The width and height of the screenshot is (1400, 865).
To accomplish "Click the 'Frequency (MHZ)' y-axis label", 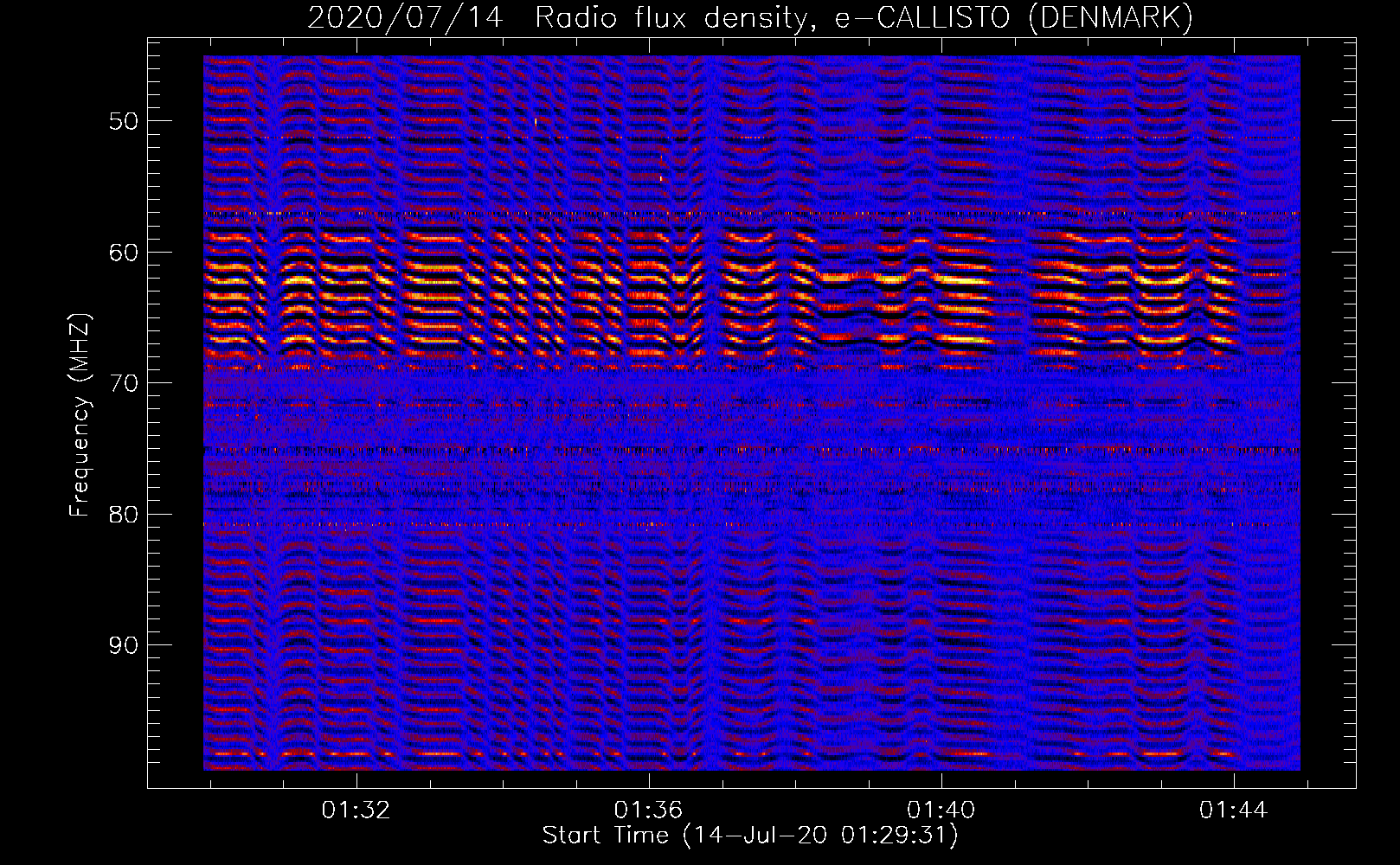I will pyautogui.click(x=80, y=416).
